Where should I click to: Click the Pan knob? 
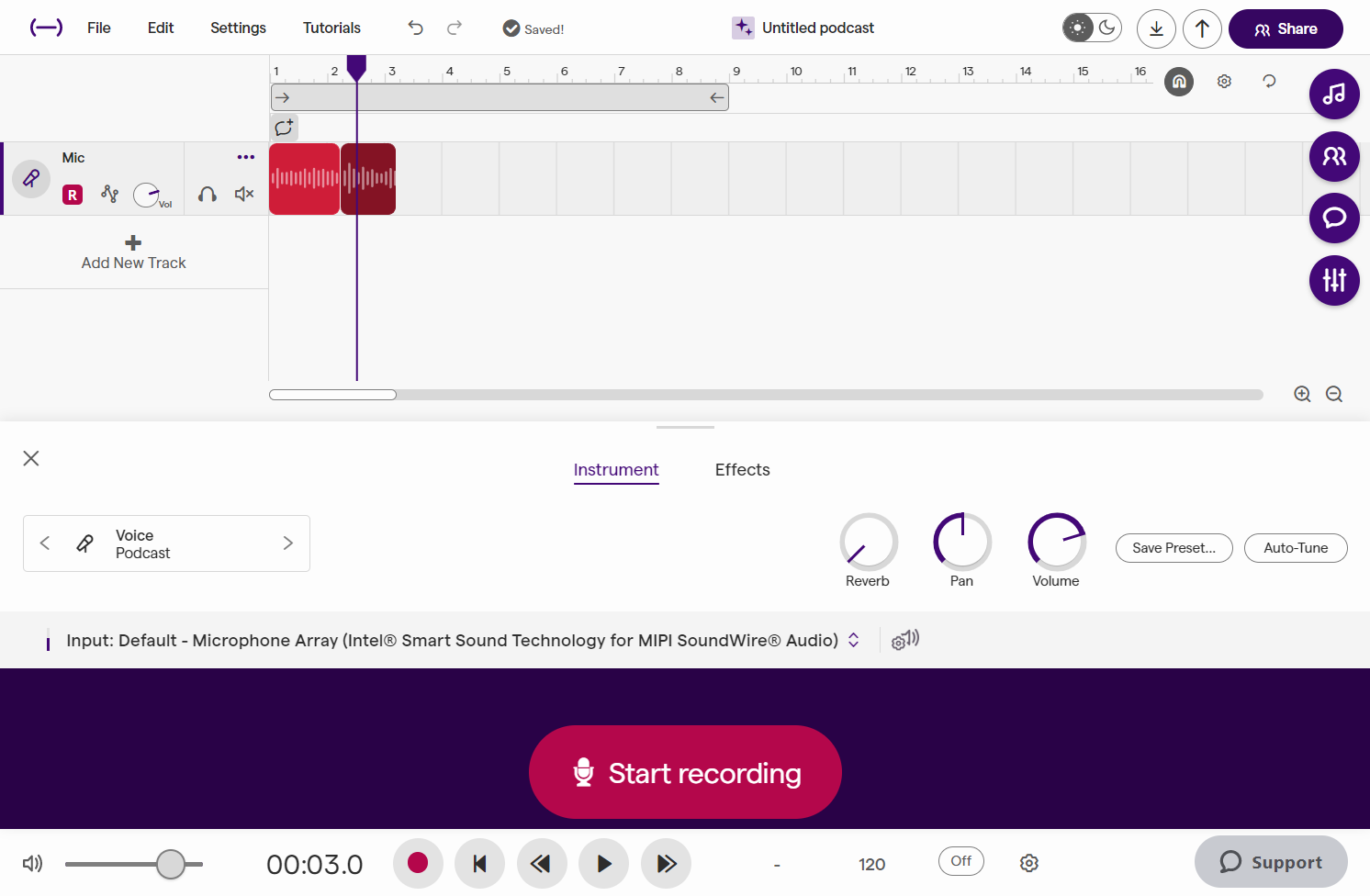pos(962,542)
